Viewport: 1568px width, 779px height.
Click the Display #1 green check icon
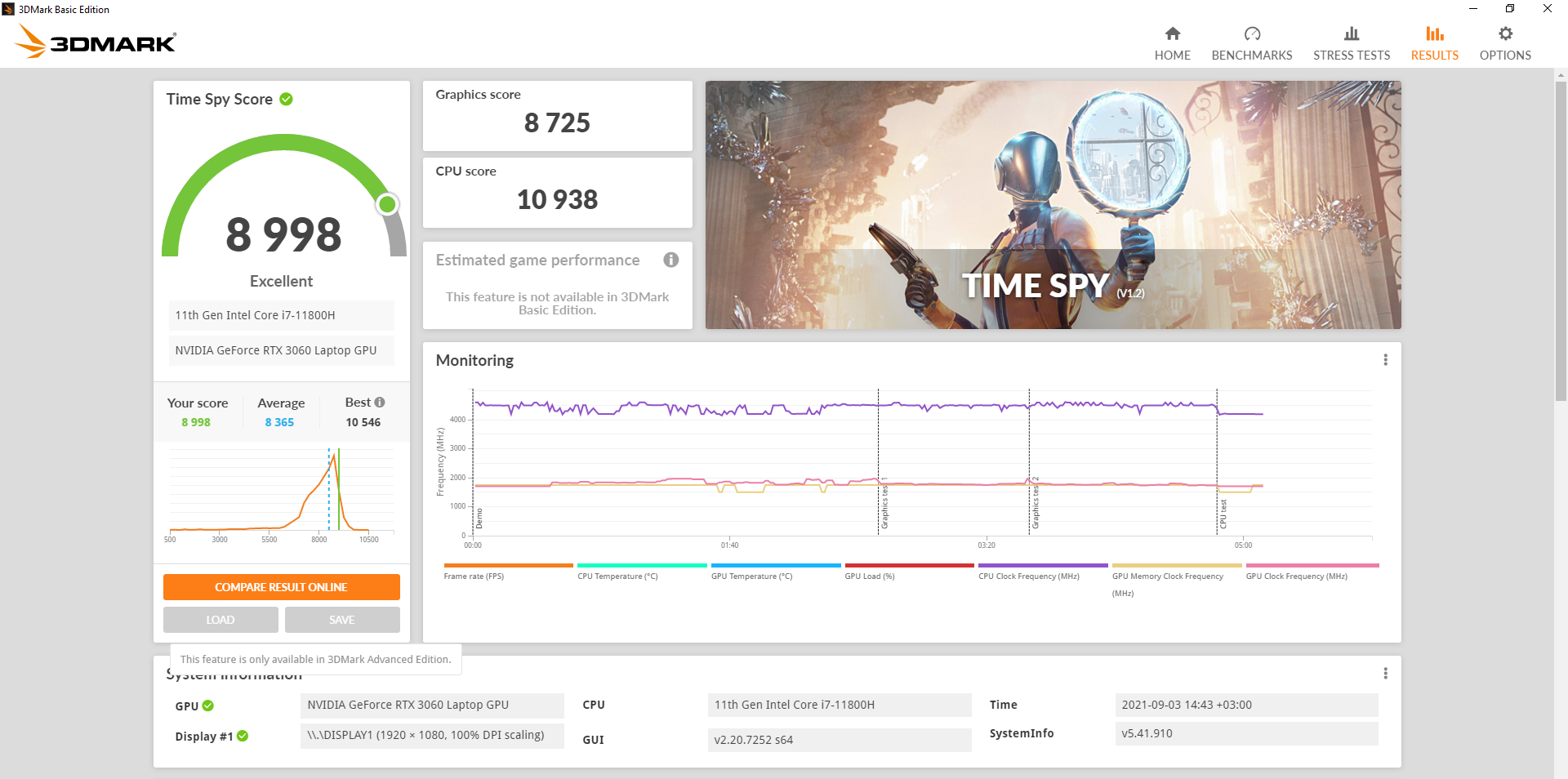point(243,736)
